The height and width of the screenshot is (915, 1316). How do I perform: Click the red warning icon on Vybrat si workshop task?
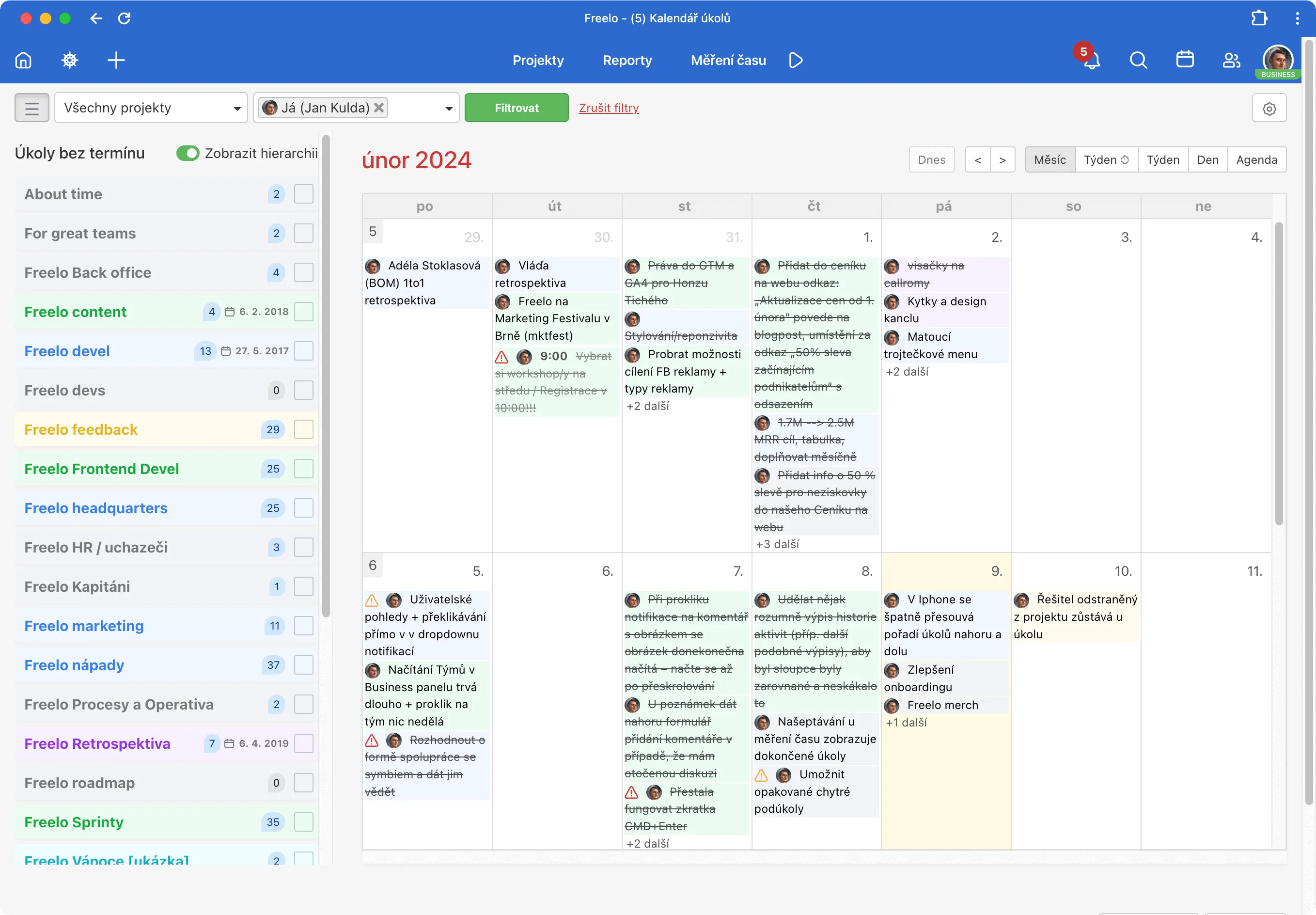(x=501, y=357)
